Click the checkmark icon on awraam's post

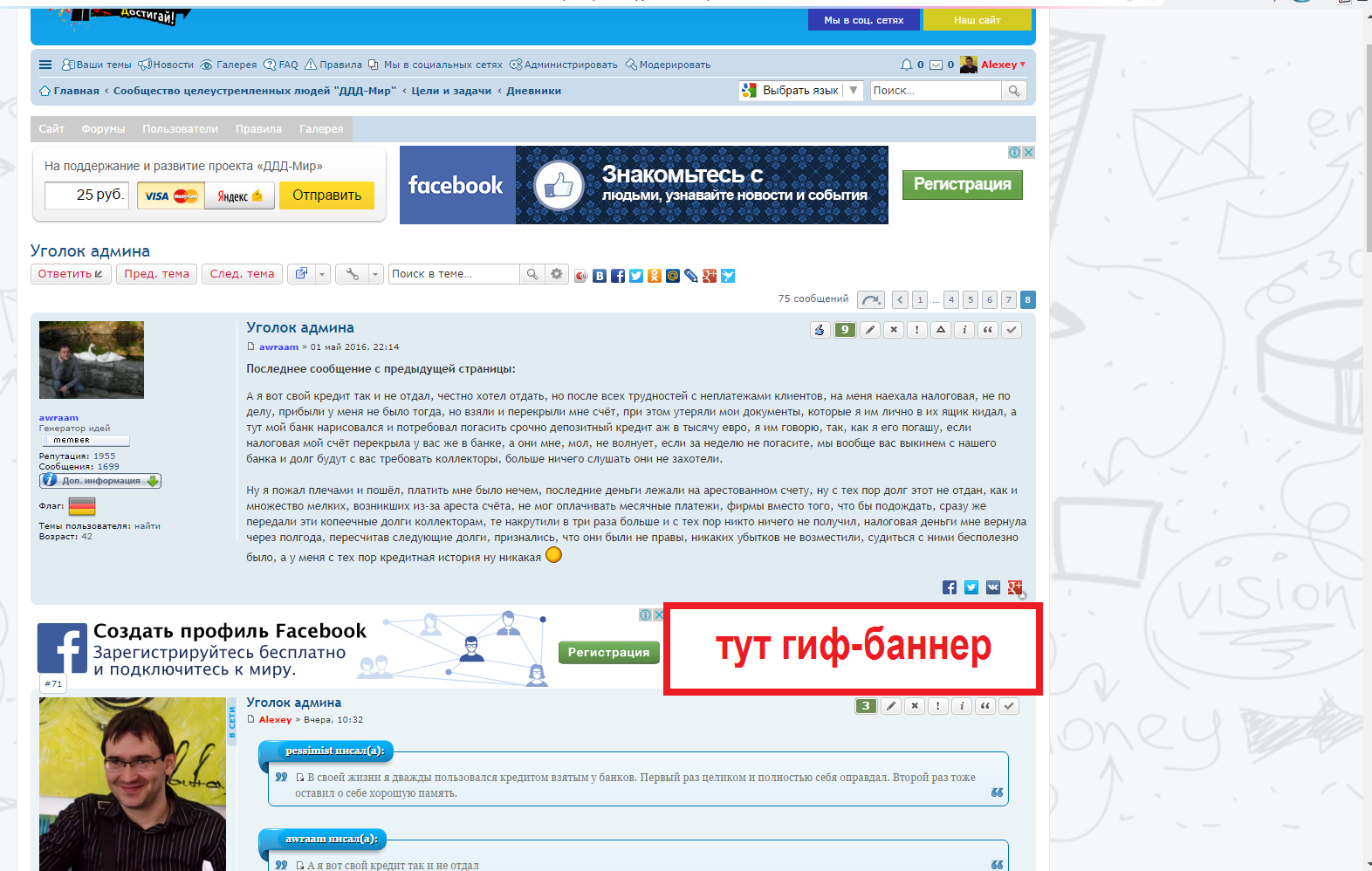[x=1012, y=330]
